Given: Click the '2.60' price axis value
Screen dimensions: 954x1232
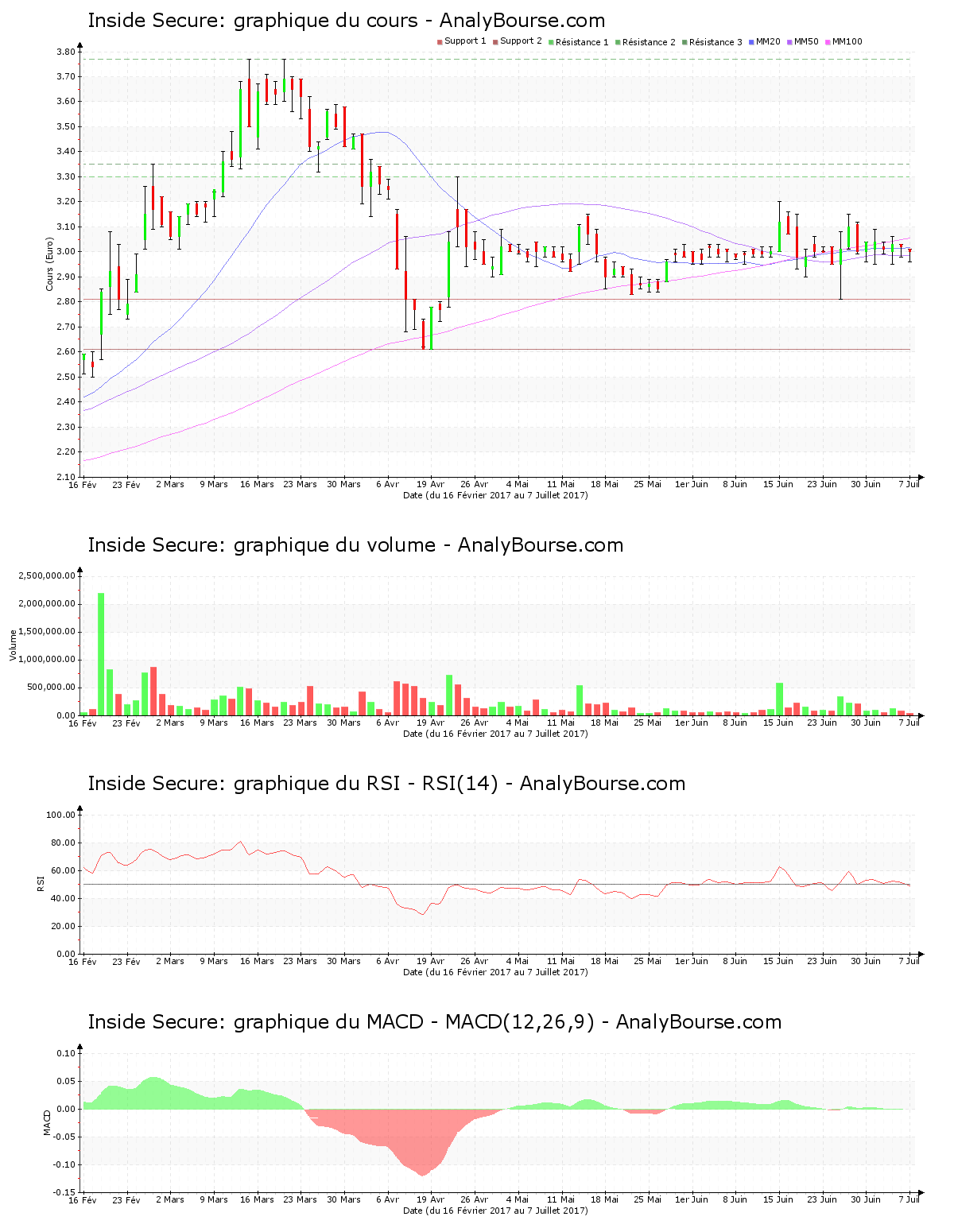Looking at the screenshot, I should [x=66, y=352].
